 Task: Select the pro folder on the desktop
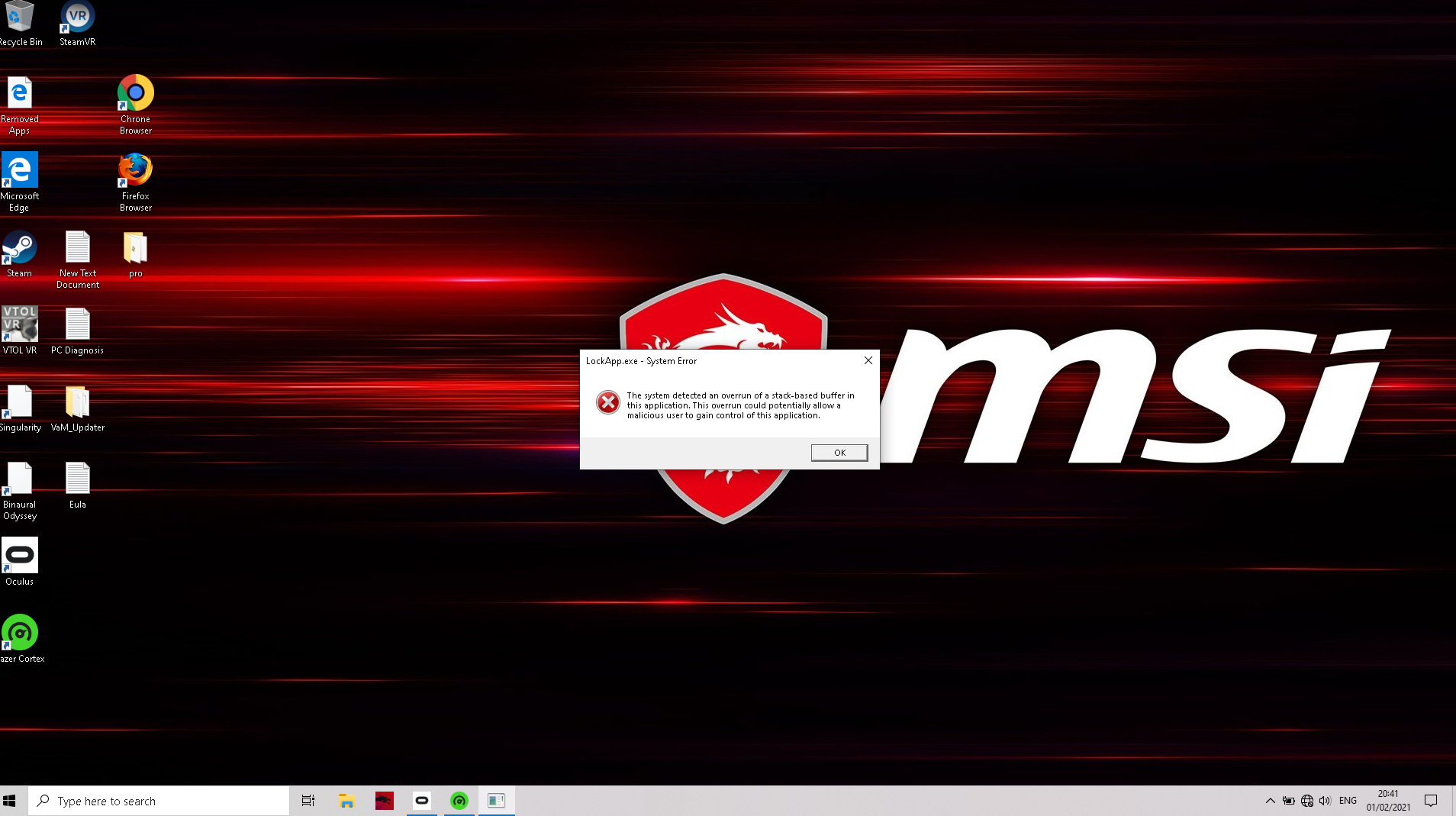[x=135, y=254]
